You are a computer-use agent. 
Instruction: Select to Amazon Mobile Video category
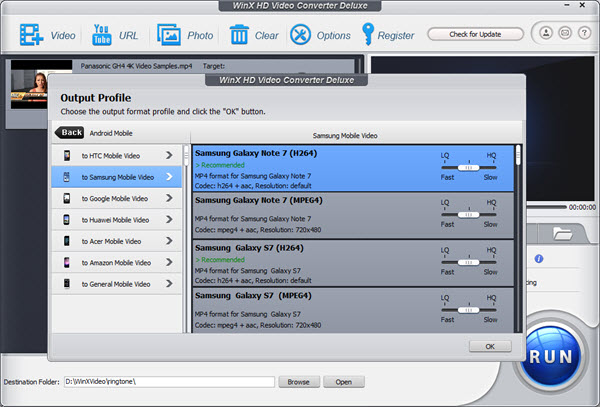point(117,262)
